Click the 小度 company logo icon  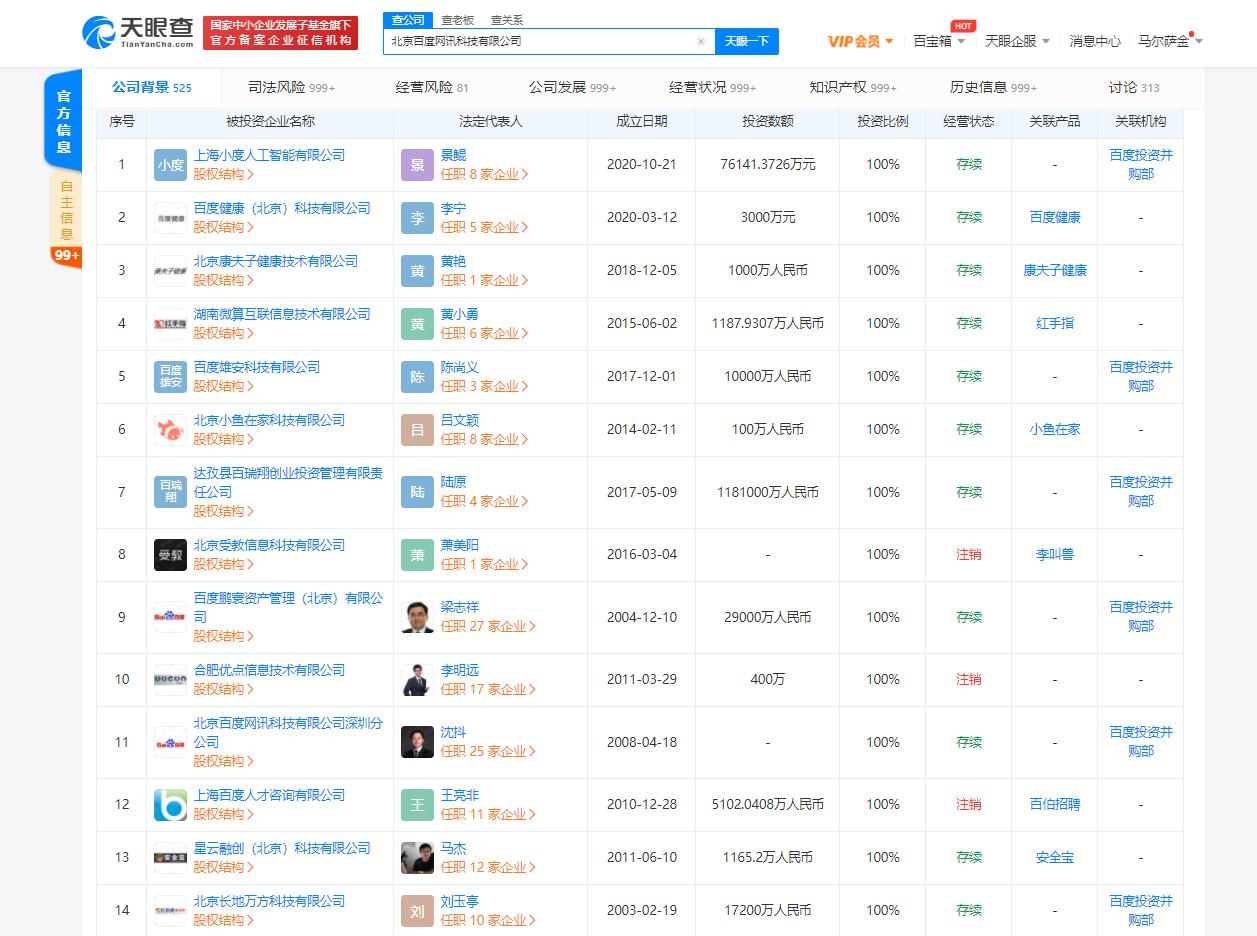pyautogui.click(x=170, y=165)
